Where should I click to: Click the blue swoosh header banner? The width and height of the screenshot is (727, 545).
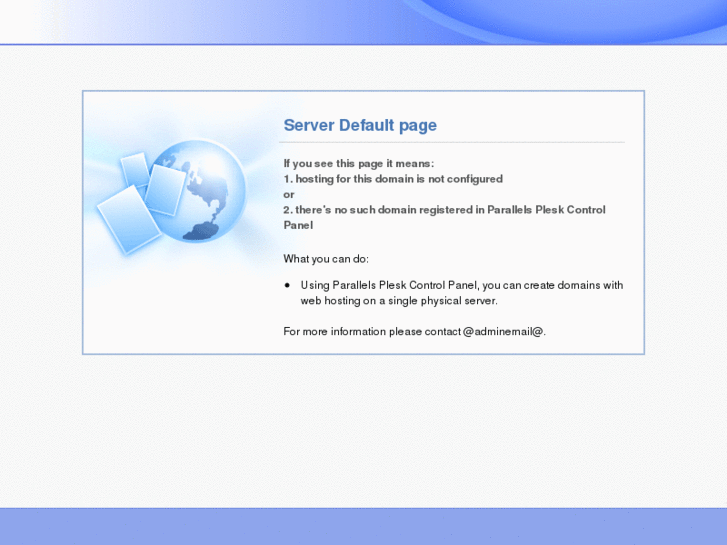364,22
